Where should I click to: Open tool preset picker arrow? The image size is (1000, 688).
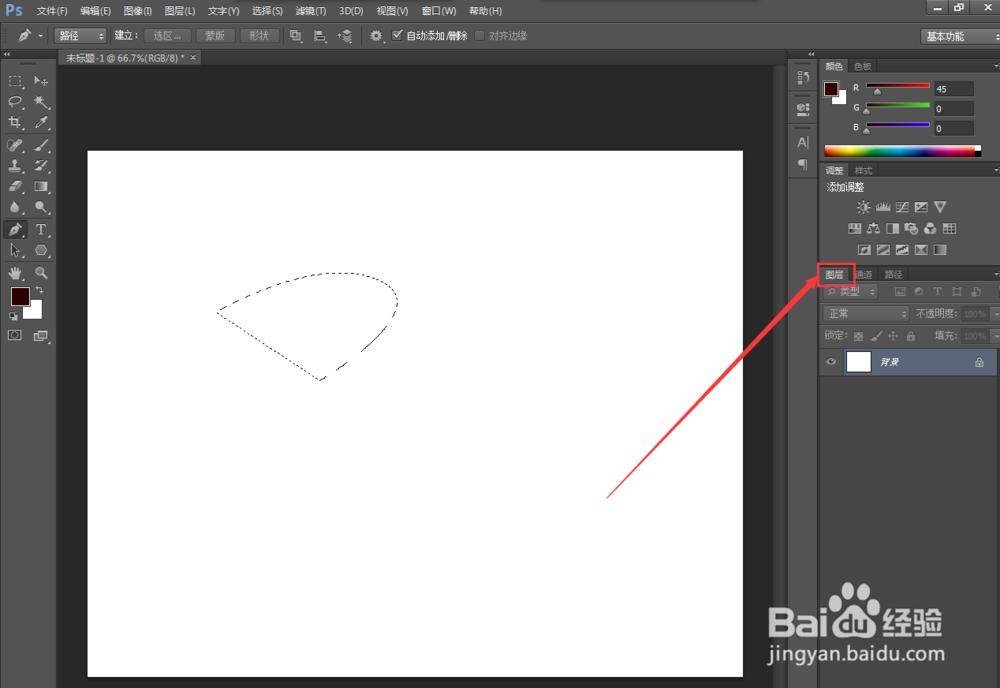click(40, 36)
